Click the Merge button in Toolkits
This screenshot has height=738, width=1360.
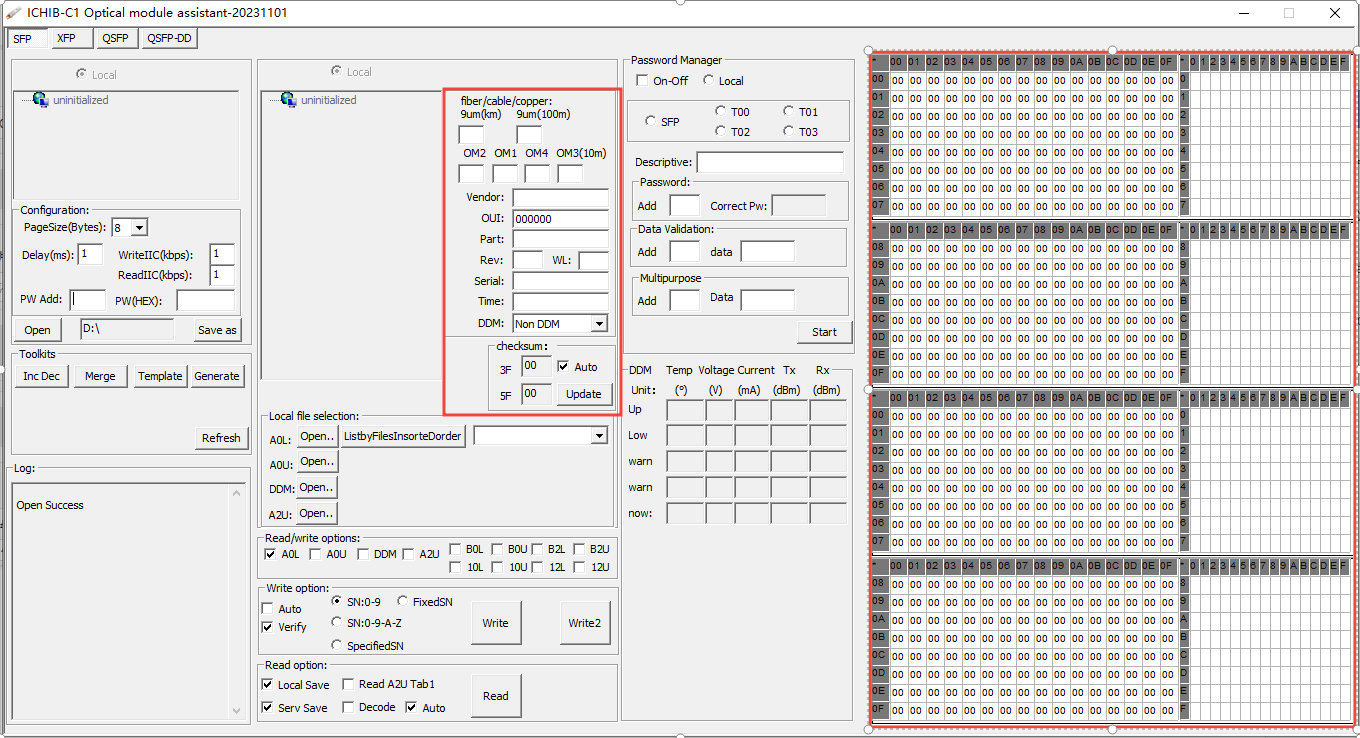point(100,376)
